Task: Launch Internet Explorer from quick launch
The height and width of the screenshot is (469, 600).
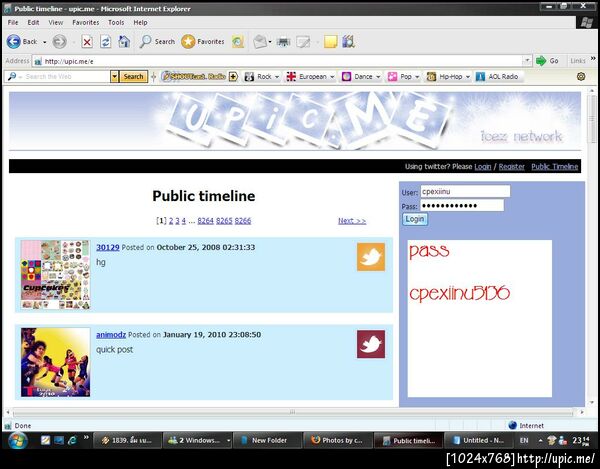Action: tap(72, 440)
